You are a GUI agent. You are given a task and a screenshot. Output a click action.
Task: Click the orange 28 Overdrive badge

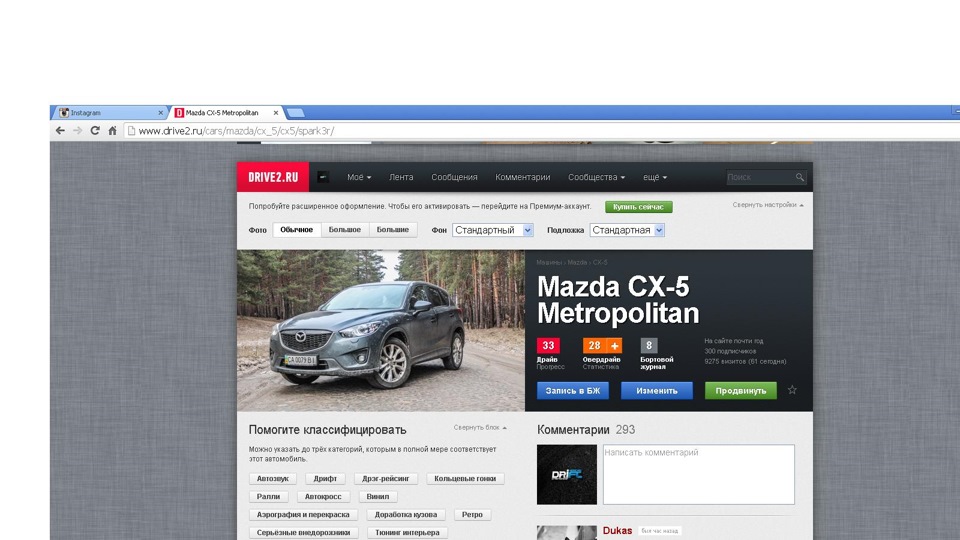[594, 346]
